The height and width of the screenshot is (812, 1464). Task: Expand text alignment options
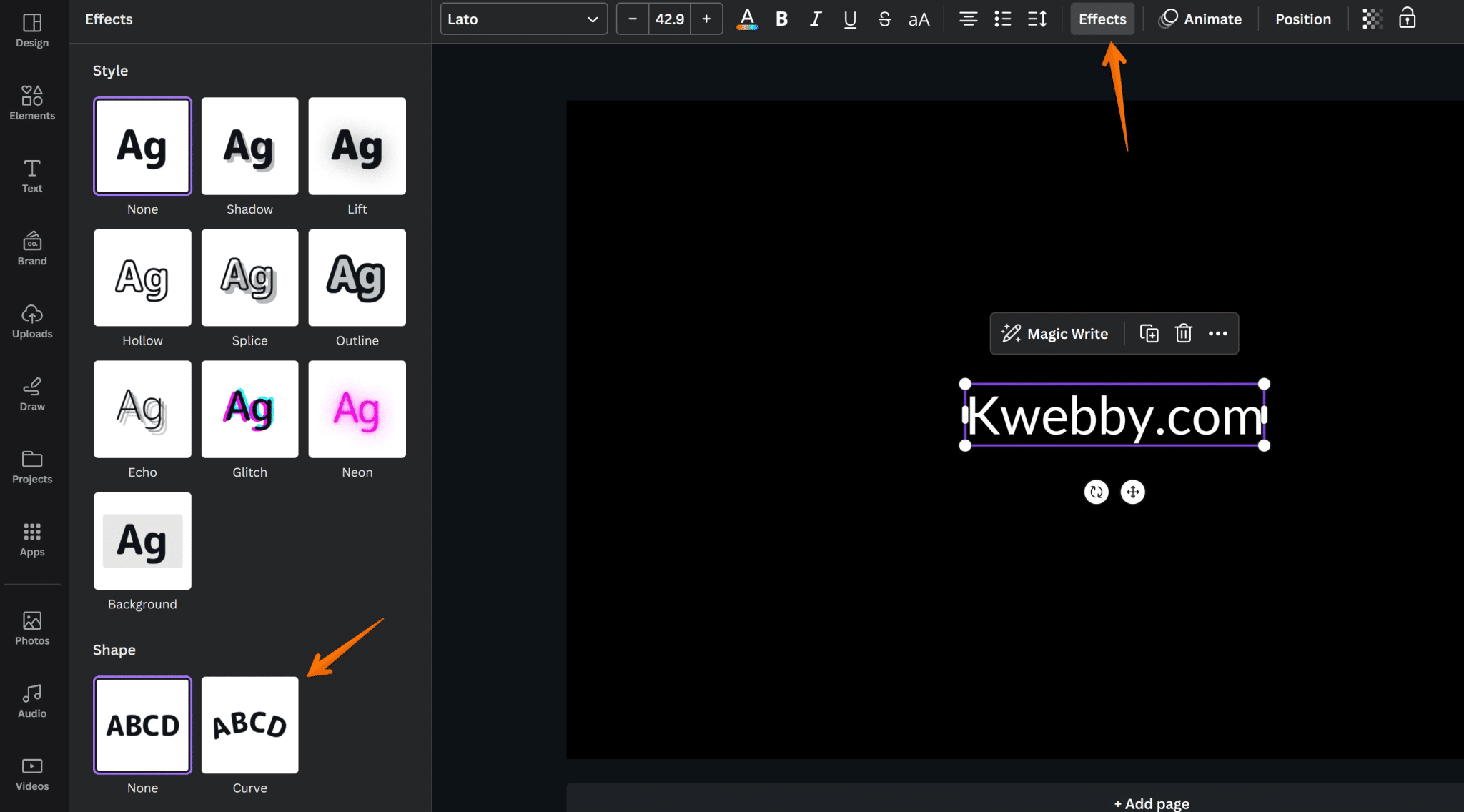click(968, 19)
